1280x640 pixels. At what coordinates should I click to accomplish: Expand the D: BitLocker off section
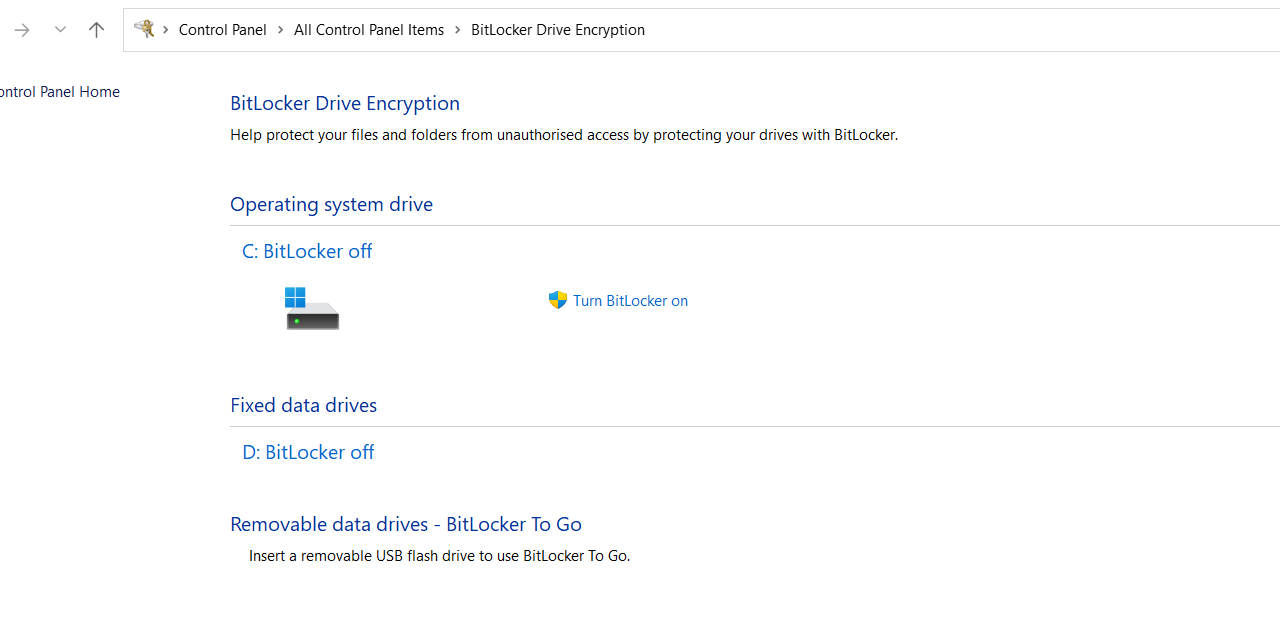(x=308, y=452)
